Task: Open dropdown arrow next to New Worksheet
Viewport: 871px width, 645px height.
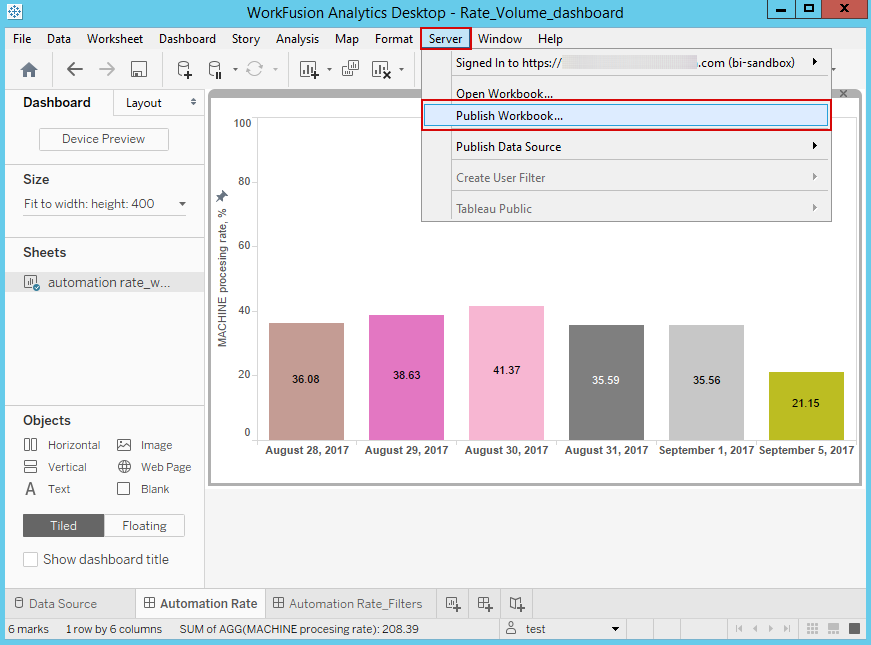Action: (x=329, y=70)
